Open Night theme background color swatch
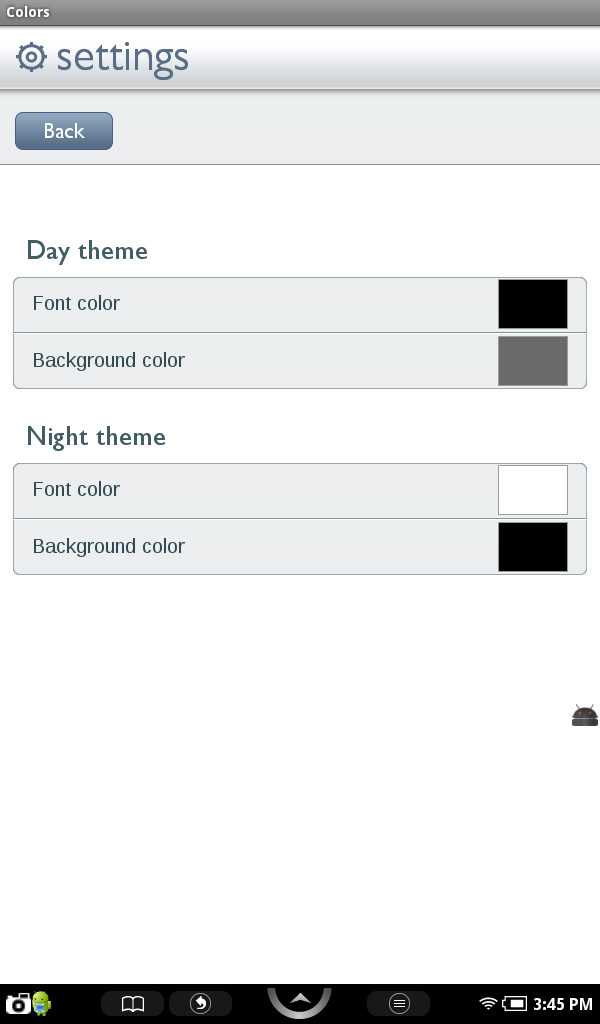Image resolution: width=600 pixels, height=1024 pixels. coord(533,547)
